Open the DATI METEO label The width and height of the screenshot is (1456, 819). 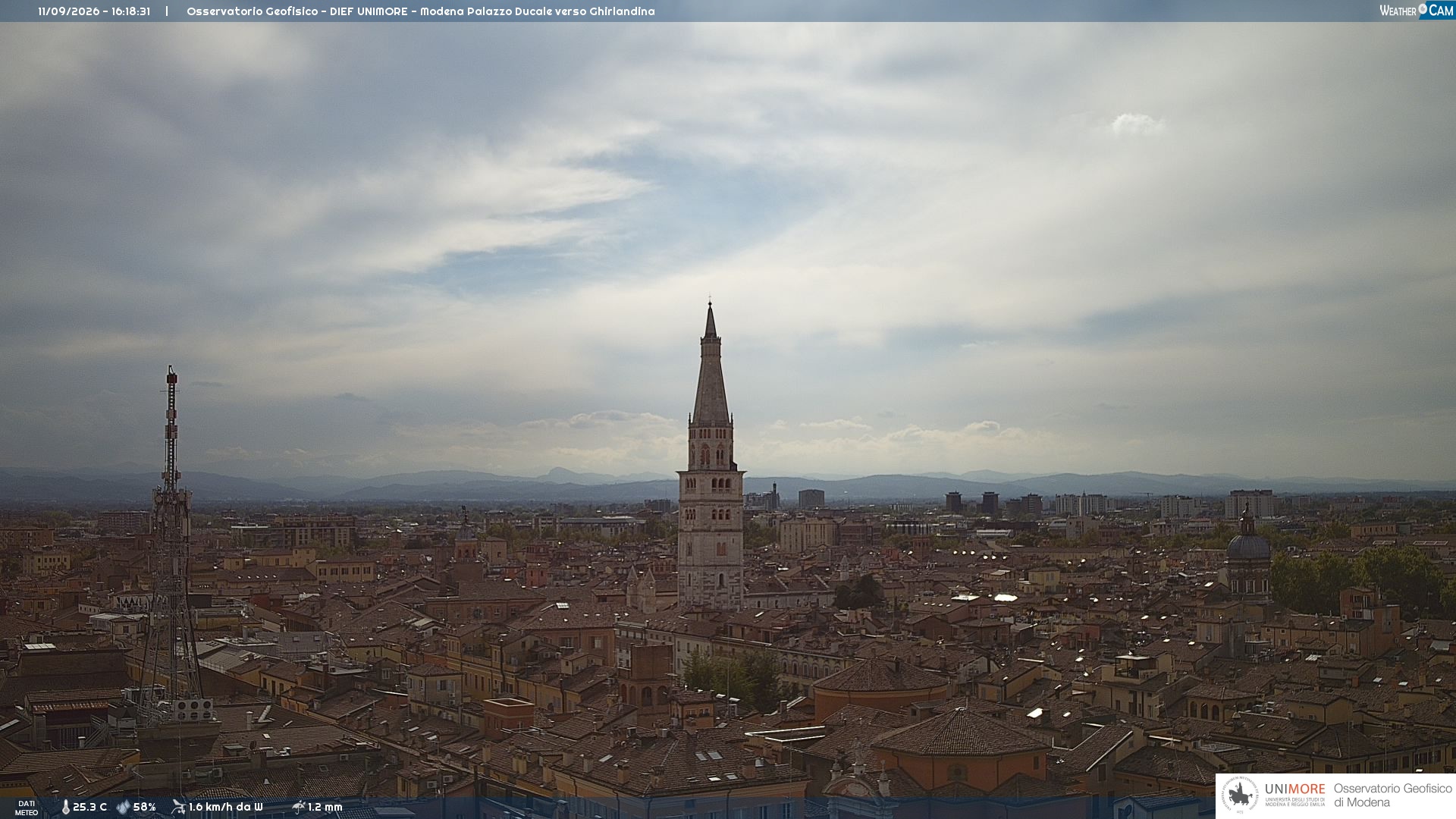(x=27, y=808)
